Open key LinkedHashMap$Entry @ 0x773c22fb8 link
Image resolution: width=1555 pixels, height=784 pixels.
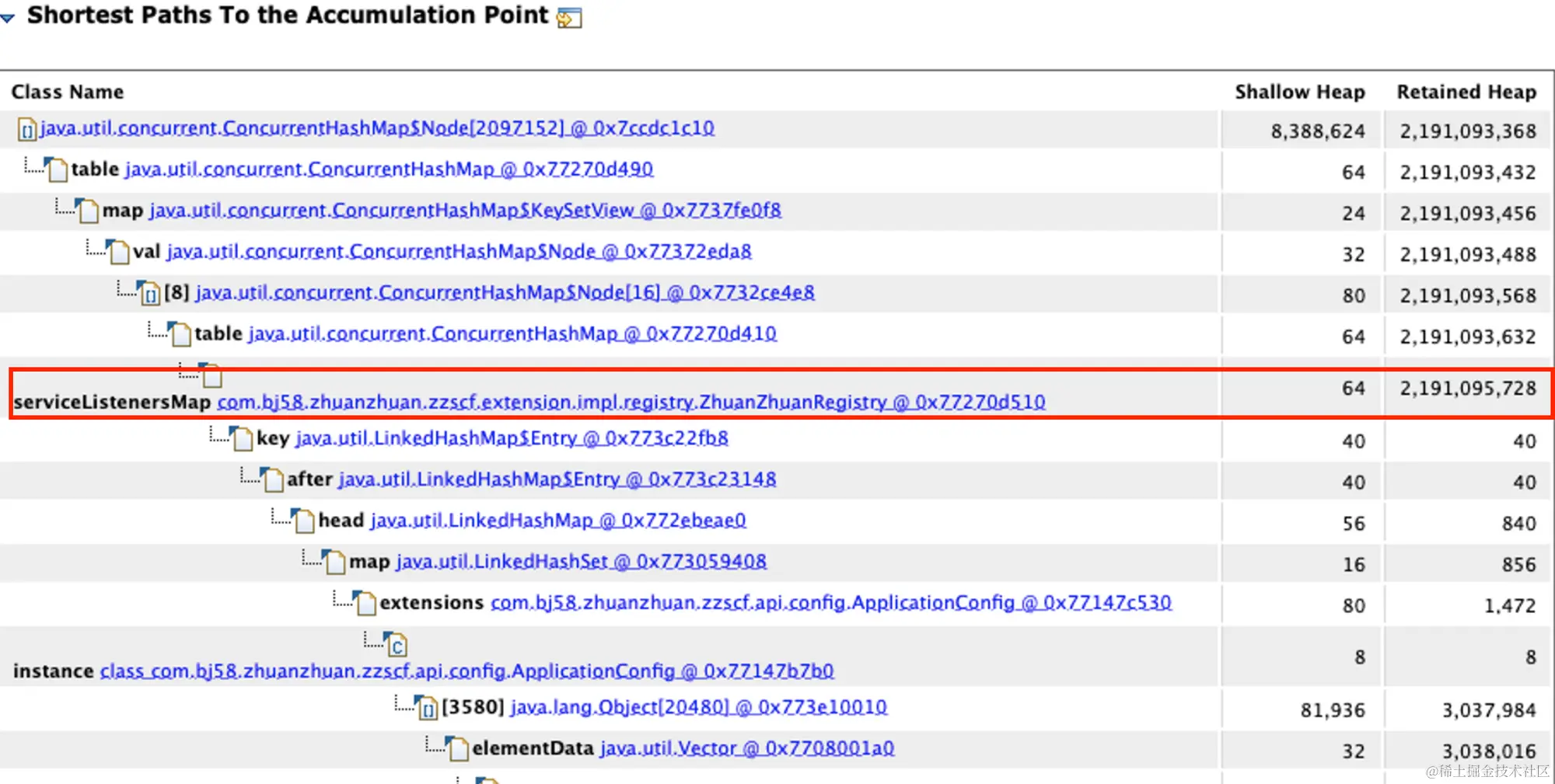[512, 438]
